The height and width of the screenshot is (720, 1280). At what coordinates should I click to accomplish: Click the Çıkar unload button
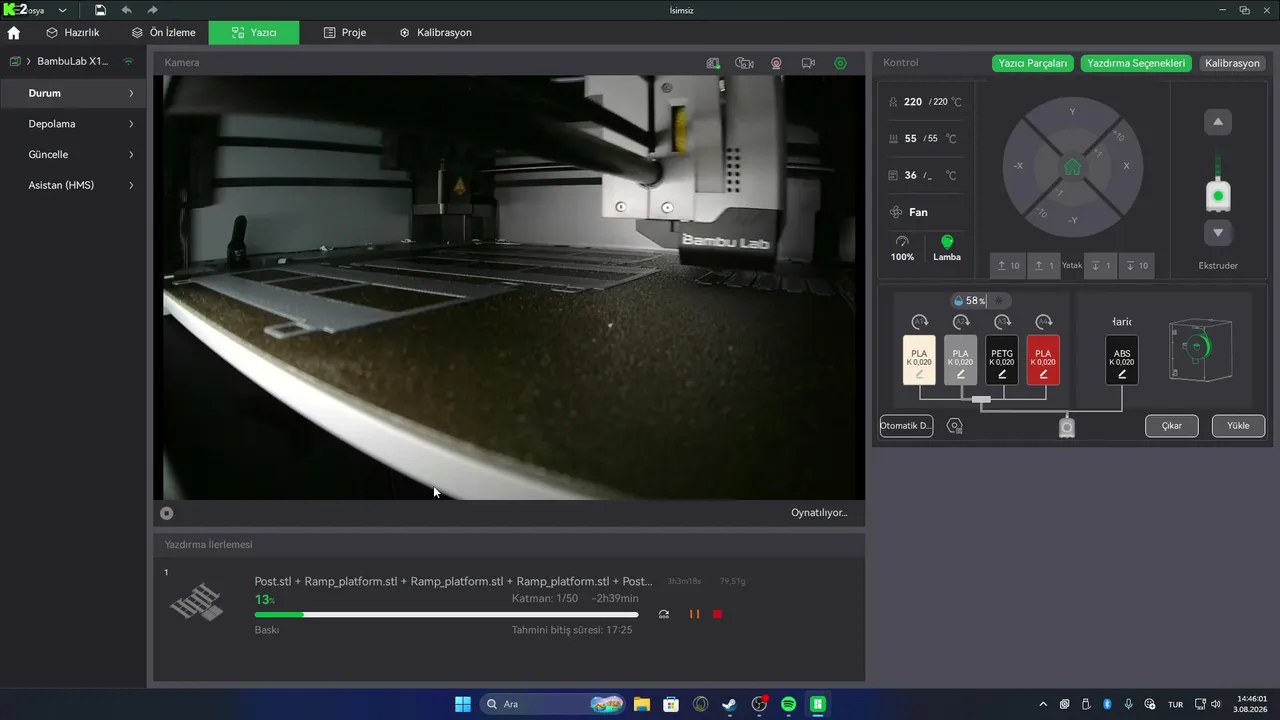pos(1172,426)
